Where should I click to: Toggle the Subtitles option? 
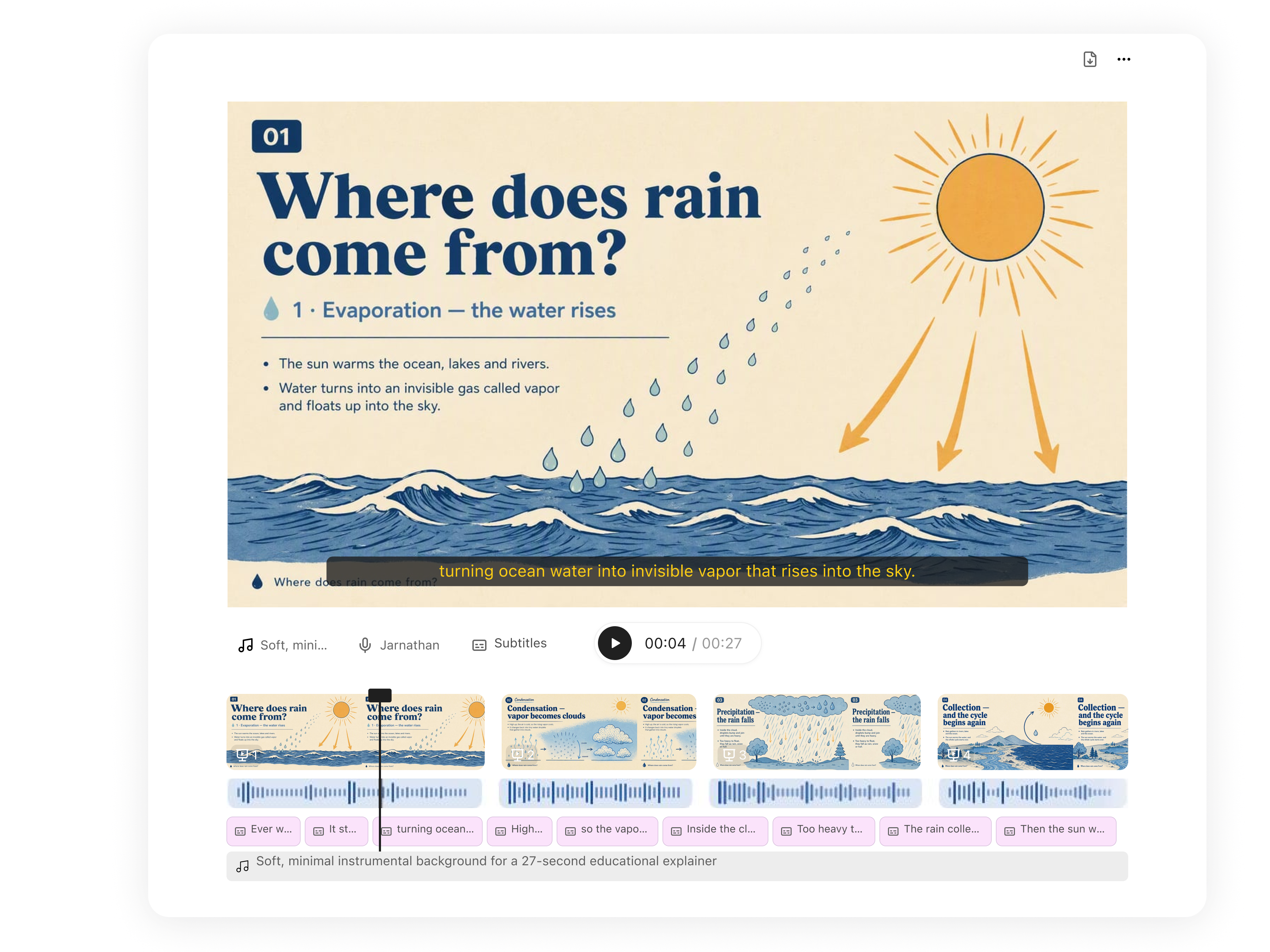click(509, 644)
